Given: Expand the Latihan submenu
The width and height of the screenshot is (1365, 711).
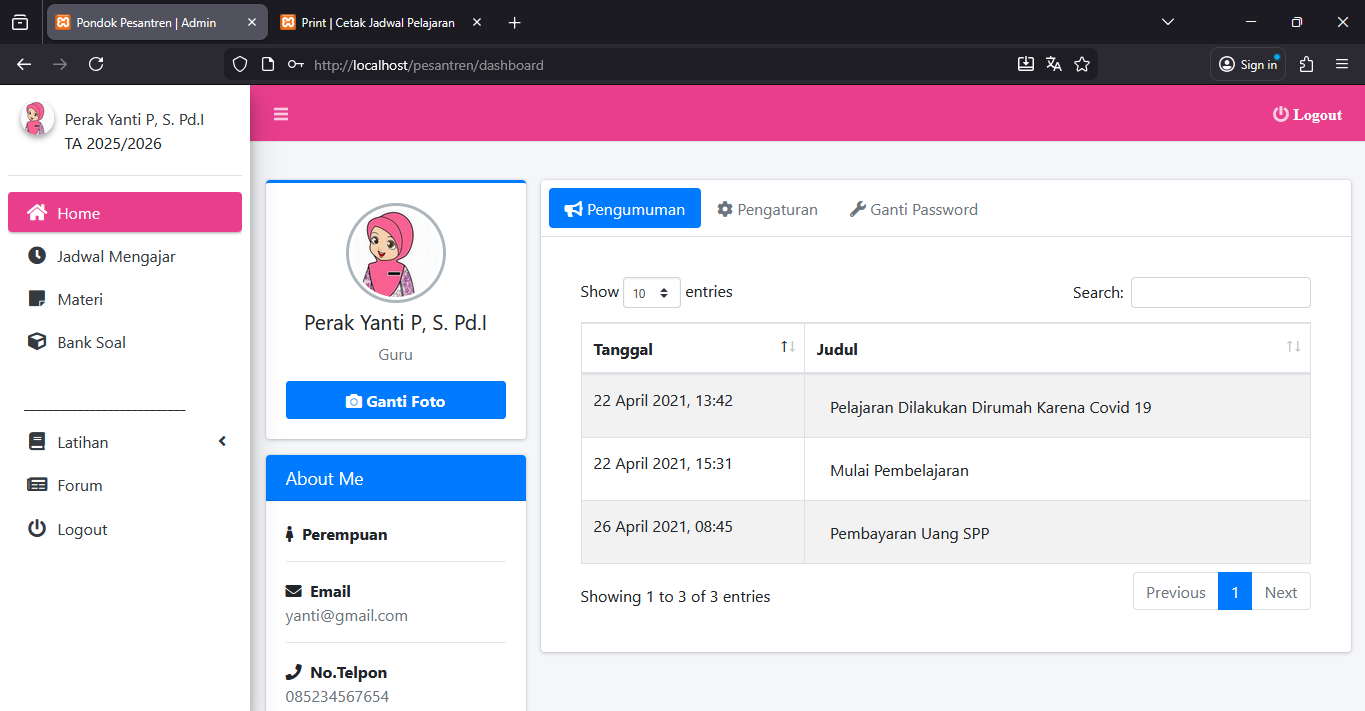Looking at the screenshot, I should pyautogui.click(x=124, y=442).
